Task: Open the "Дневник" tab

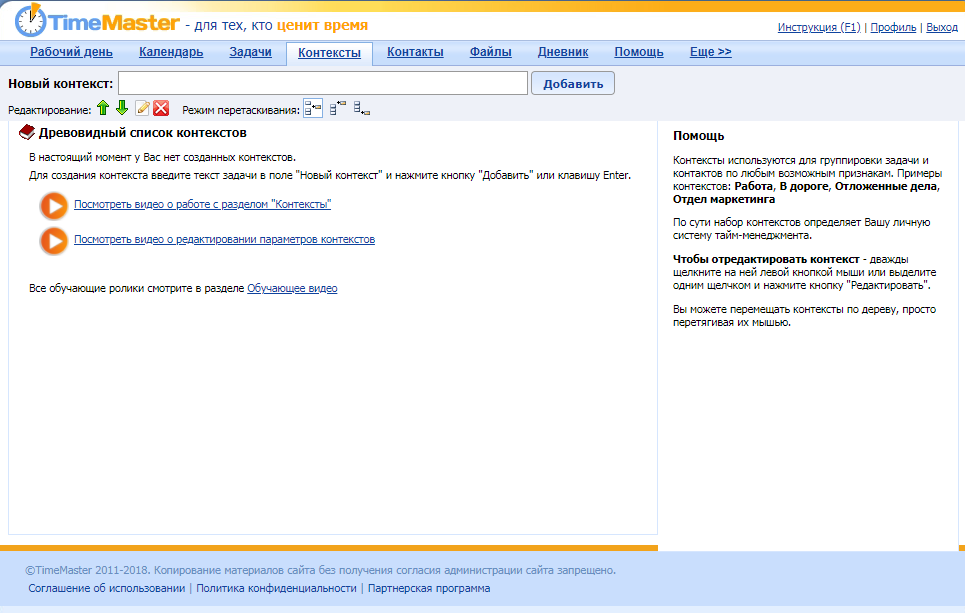Action: pos(563,52)
